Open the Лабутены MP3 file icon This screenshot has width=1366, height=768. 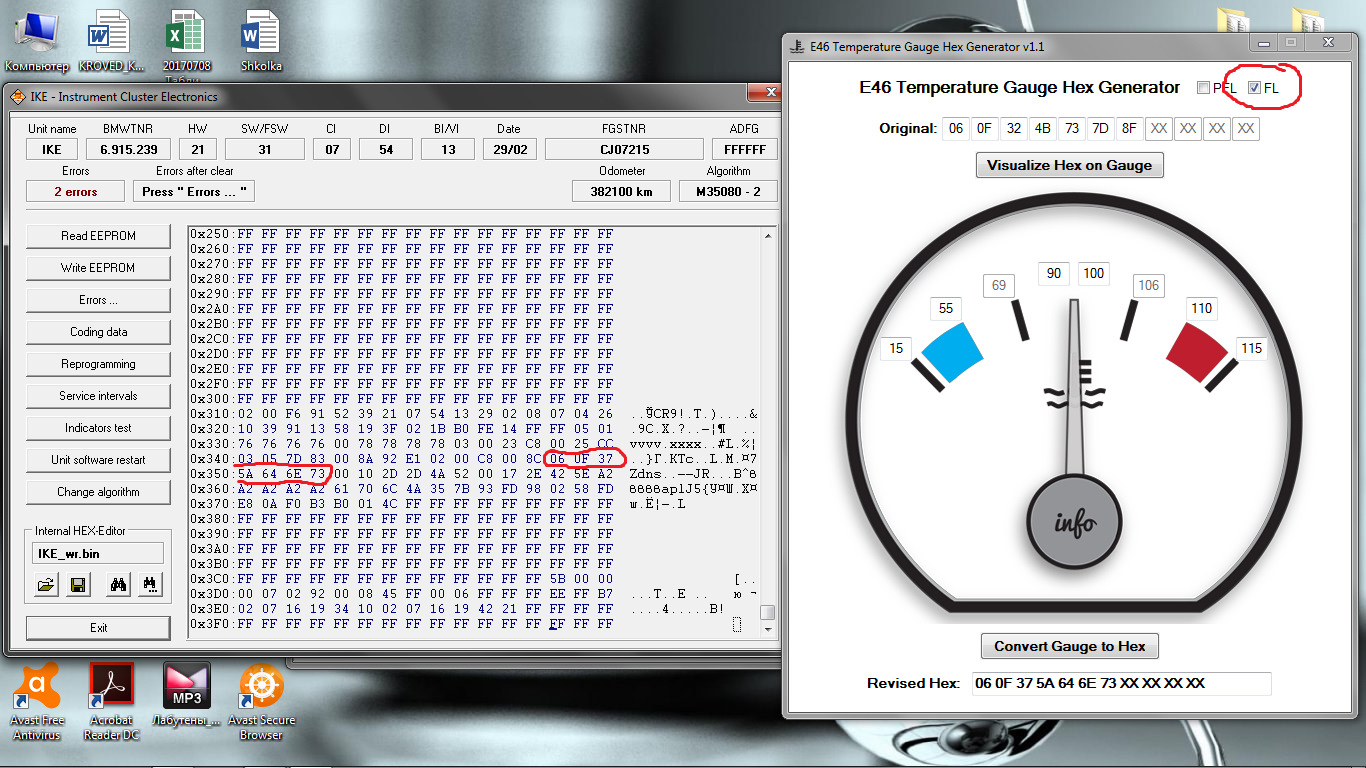187,693
